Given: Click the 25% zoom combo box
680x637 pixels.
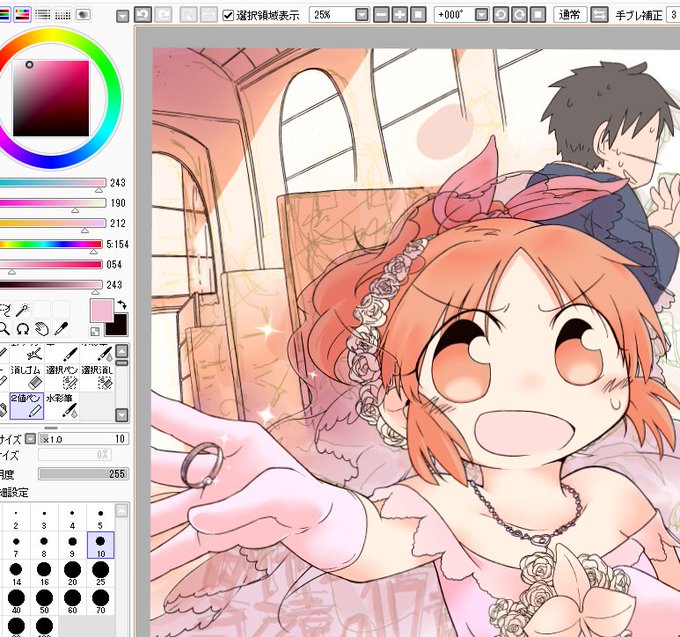Looking at the screenshot, I should pos(339,15).
